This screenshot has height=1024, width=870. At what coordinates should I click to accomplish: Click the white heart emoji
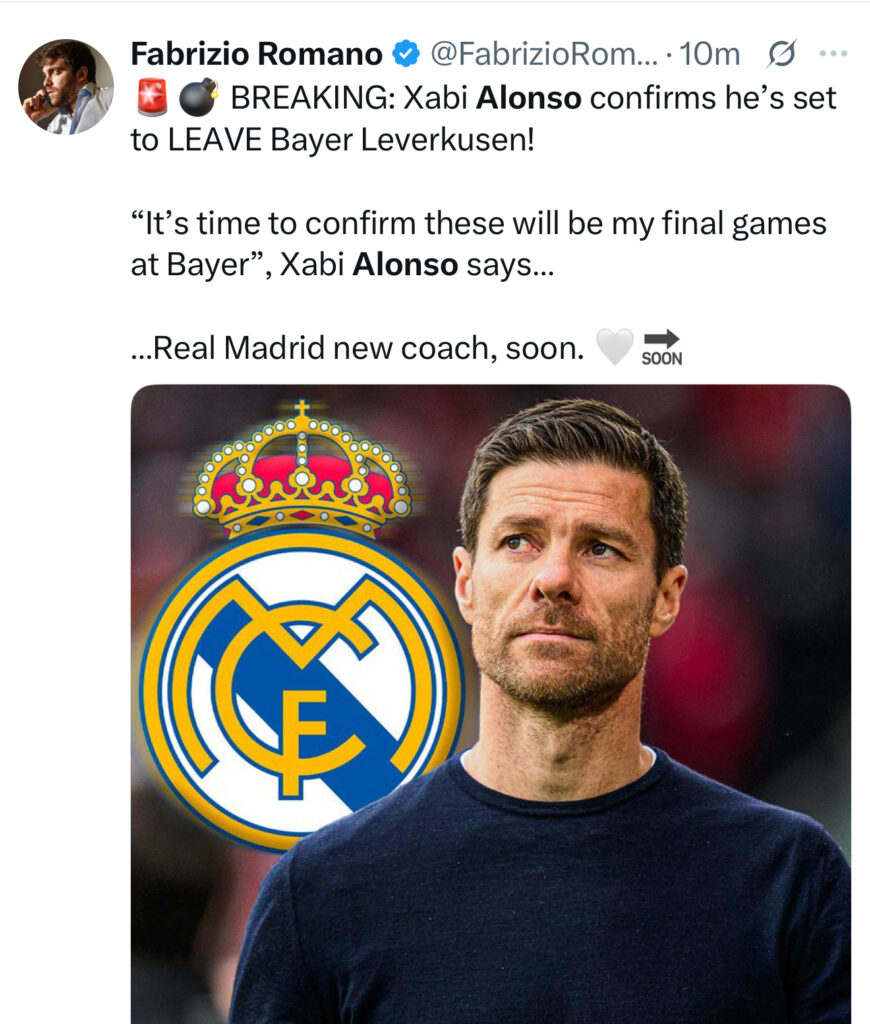(x=615, y=346)
